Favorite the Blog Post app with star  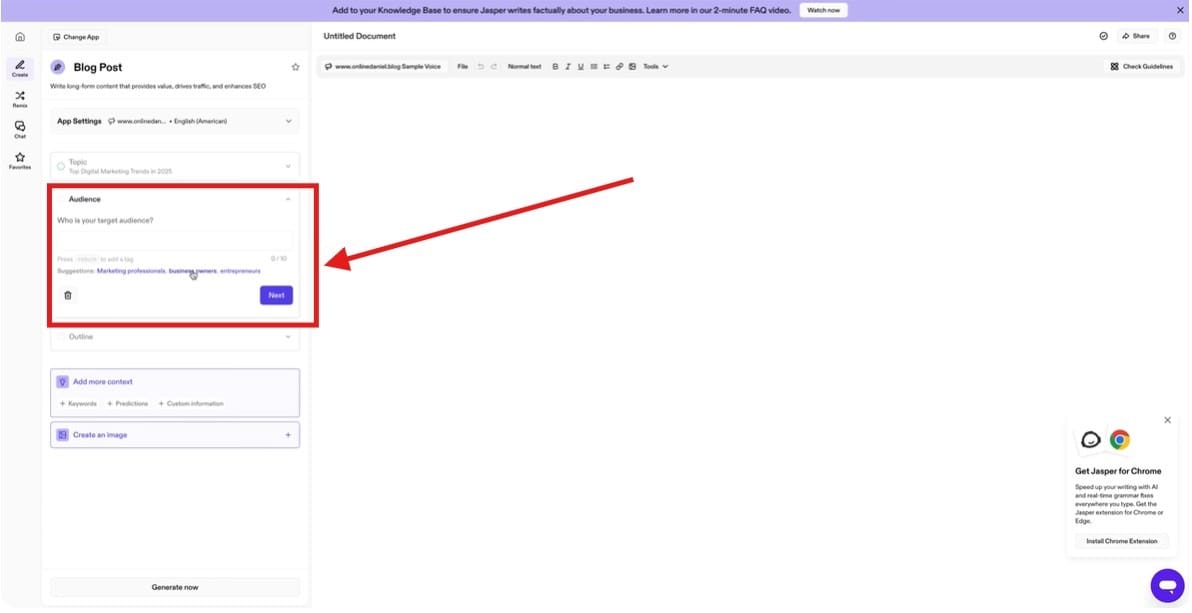click(296, 67)
